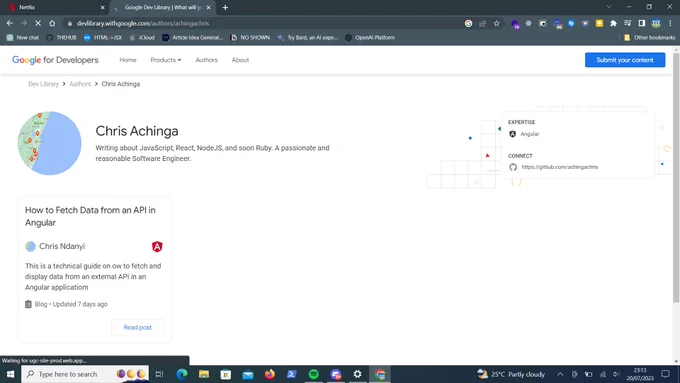The image size is (680, 383).
Task: Close the Google Dev Library tab
Action: (x=209, y=7)
